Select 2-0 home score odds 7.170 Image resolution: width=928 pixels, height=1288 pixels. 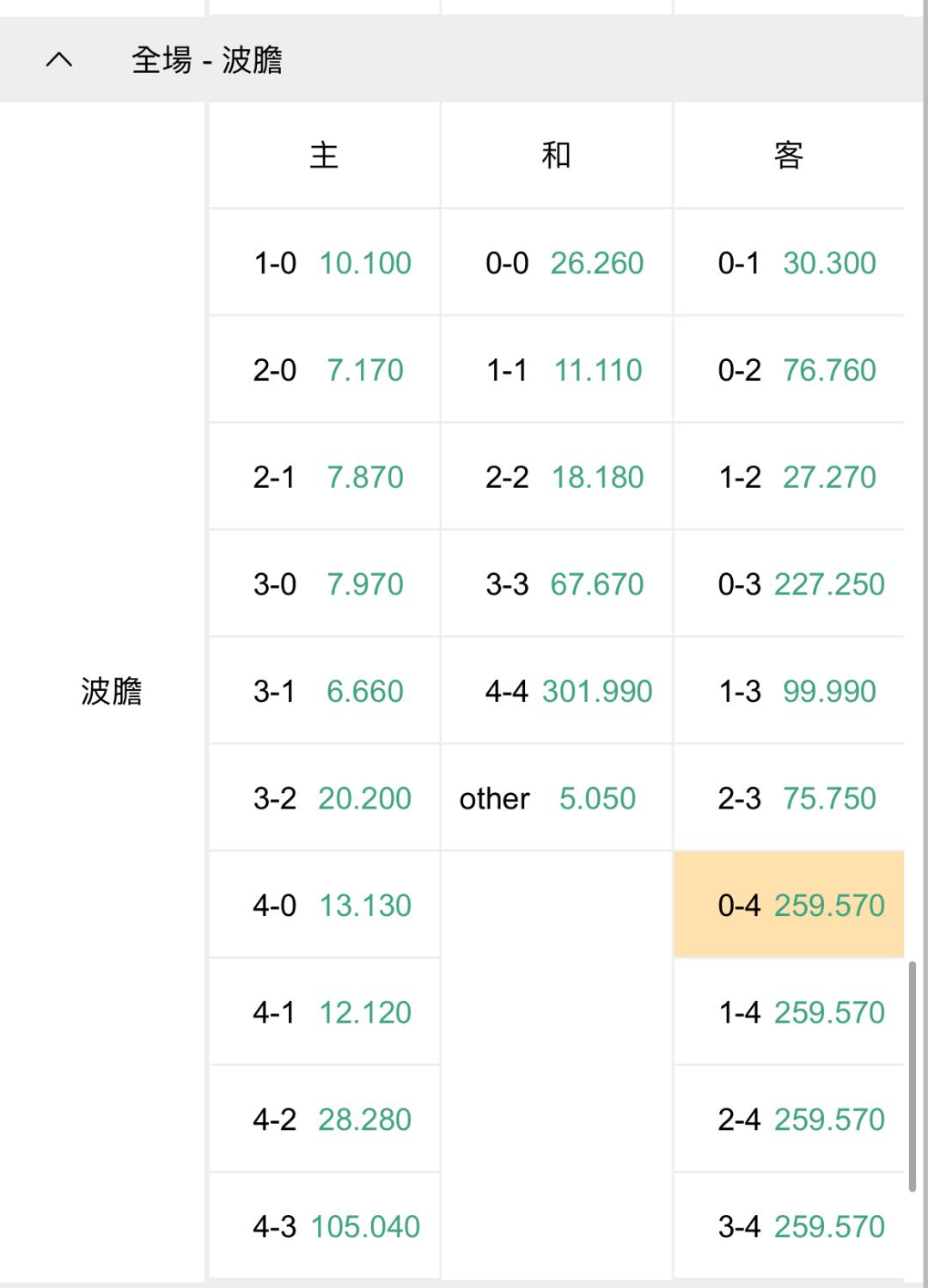[325, 369]
